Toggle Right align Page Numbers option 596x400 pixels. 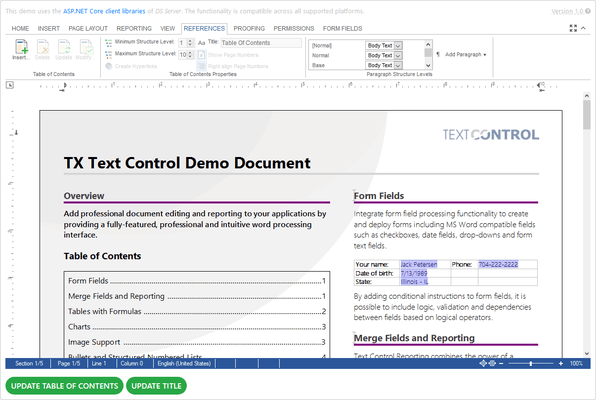(x=233, y=66)
